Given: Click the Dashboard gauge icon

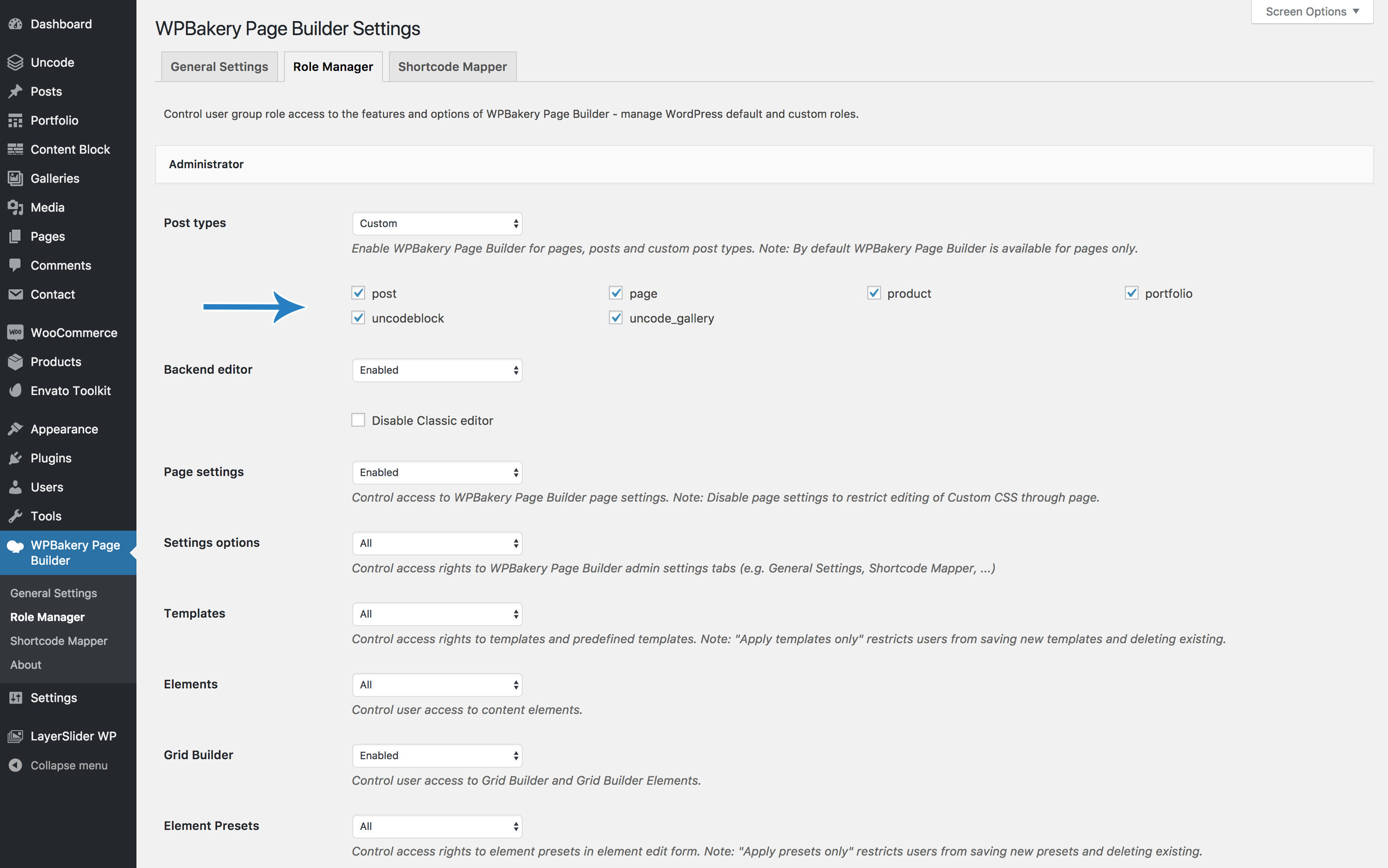Looking at the screenshot, I should [15, 24].
